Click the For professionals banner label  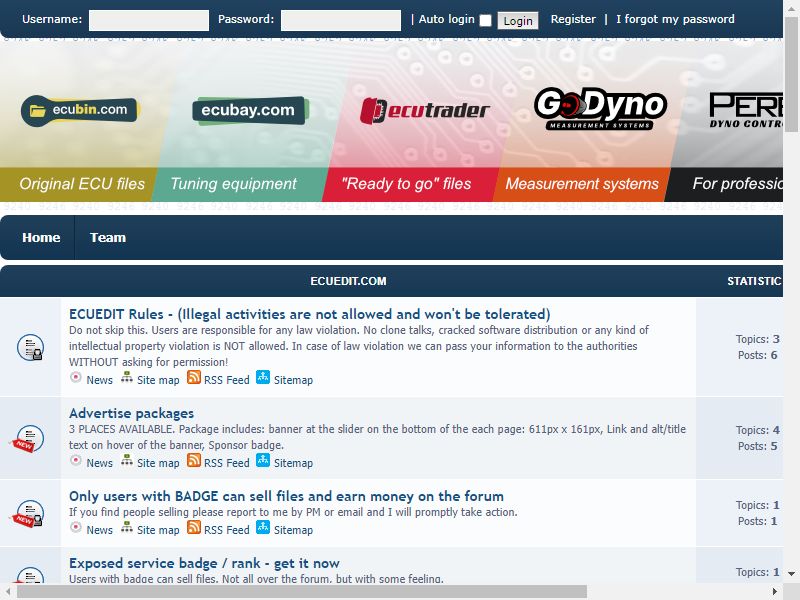point(737,184)
